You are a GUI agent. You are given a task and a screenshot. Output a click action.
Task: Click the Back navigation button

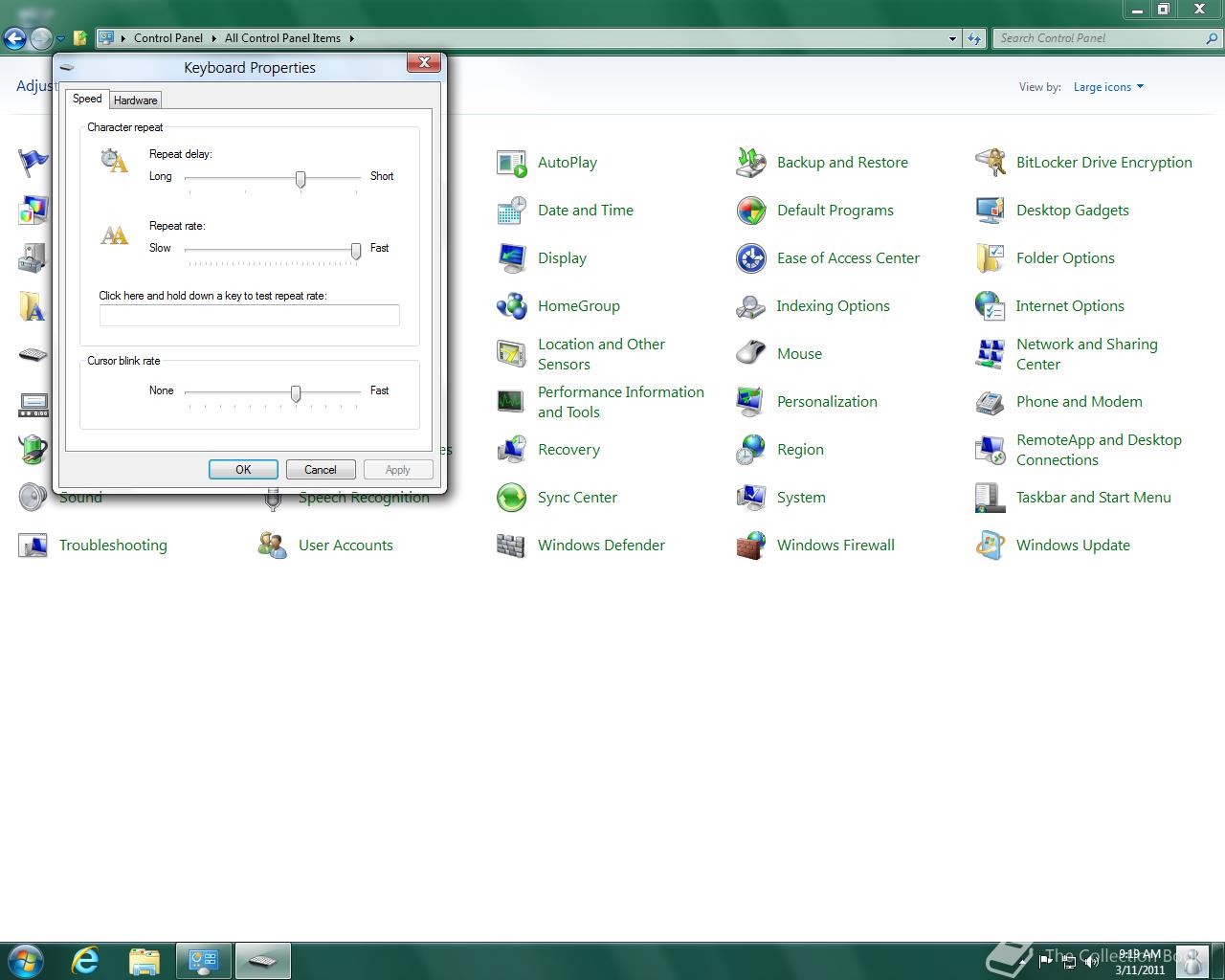click(x=14, y=38)
